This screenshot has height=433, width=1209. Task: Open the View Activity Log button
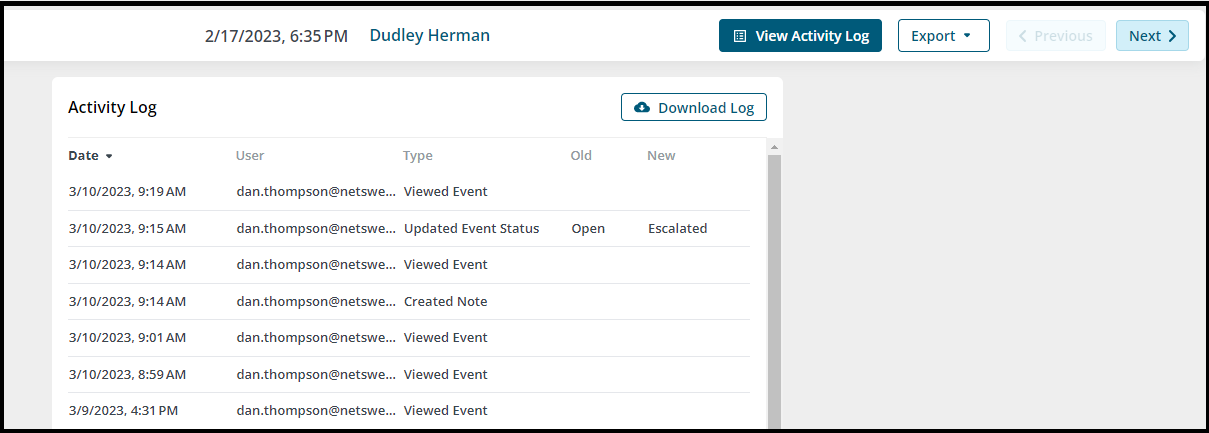[x=800, y=36]
